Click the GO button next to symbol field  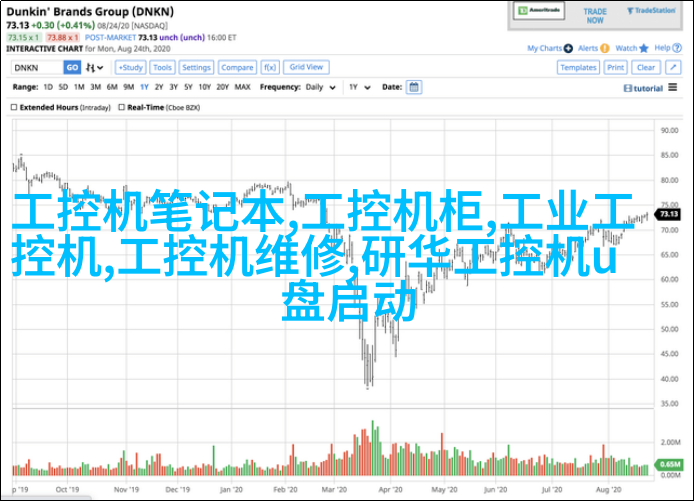pyautogui.click(x=72, y=67)
